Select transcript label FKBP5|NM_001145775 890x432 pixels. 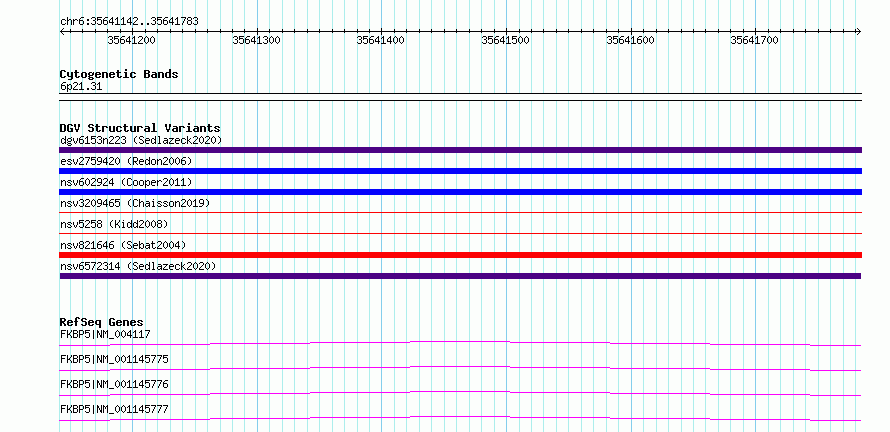[x=114, y=359]
